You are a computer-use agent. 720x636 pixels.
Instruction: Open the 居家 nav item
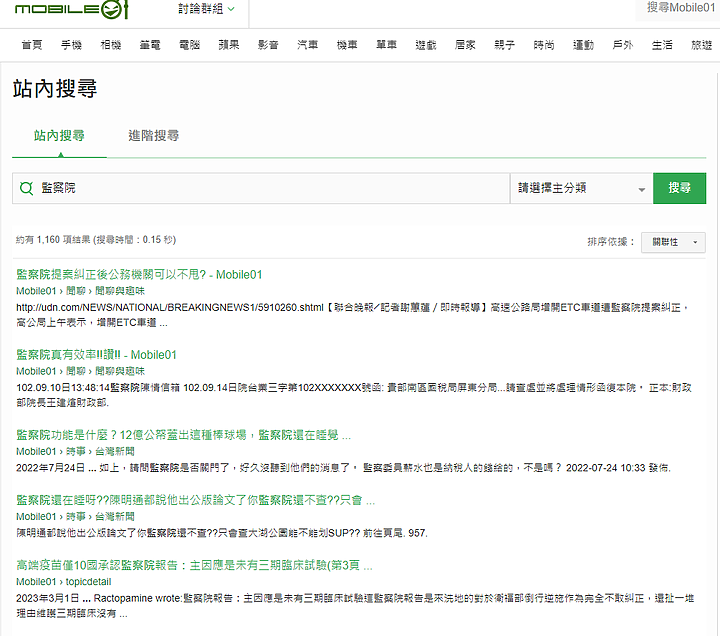[x=465, y=45]
